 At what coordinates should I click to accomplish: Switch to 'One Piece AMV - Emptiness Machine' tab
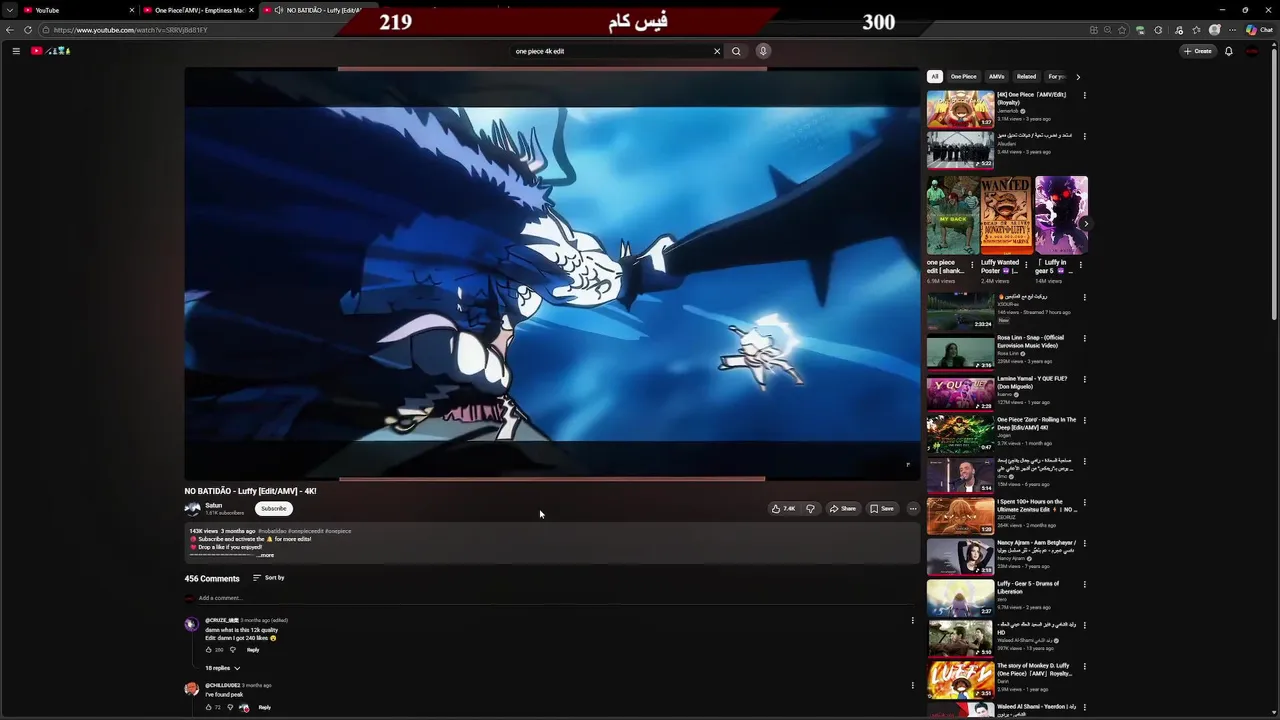(198, 10)
